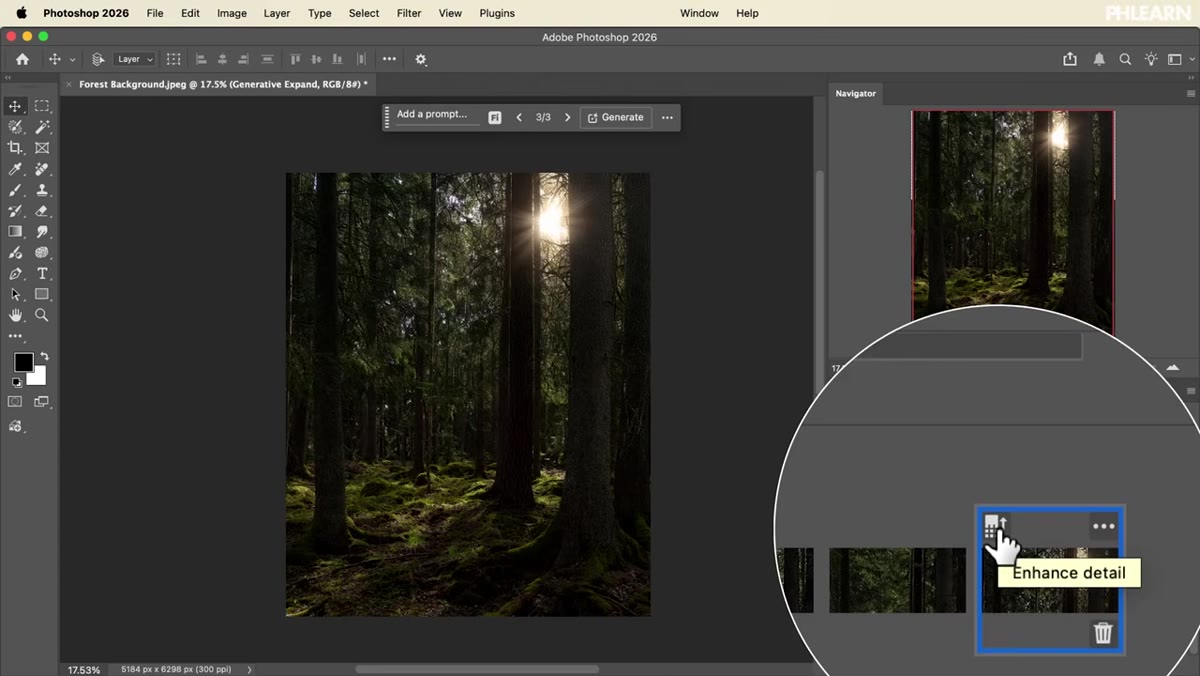This screenshot has width=1200, height=676.
Task: Select the Rectangle shape tool
Action: [42, 294]
